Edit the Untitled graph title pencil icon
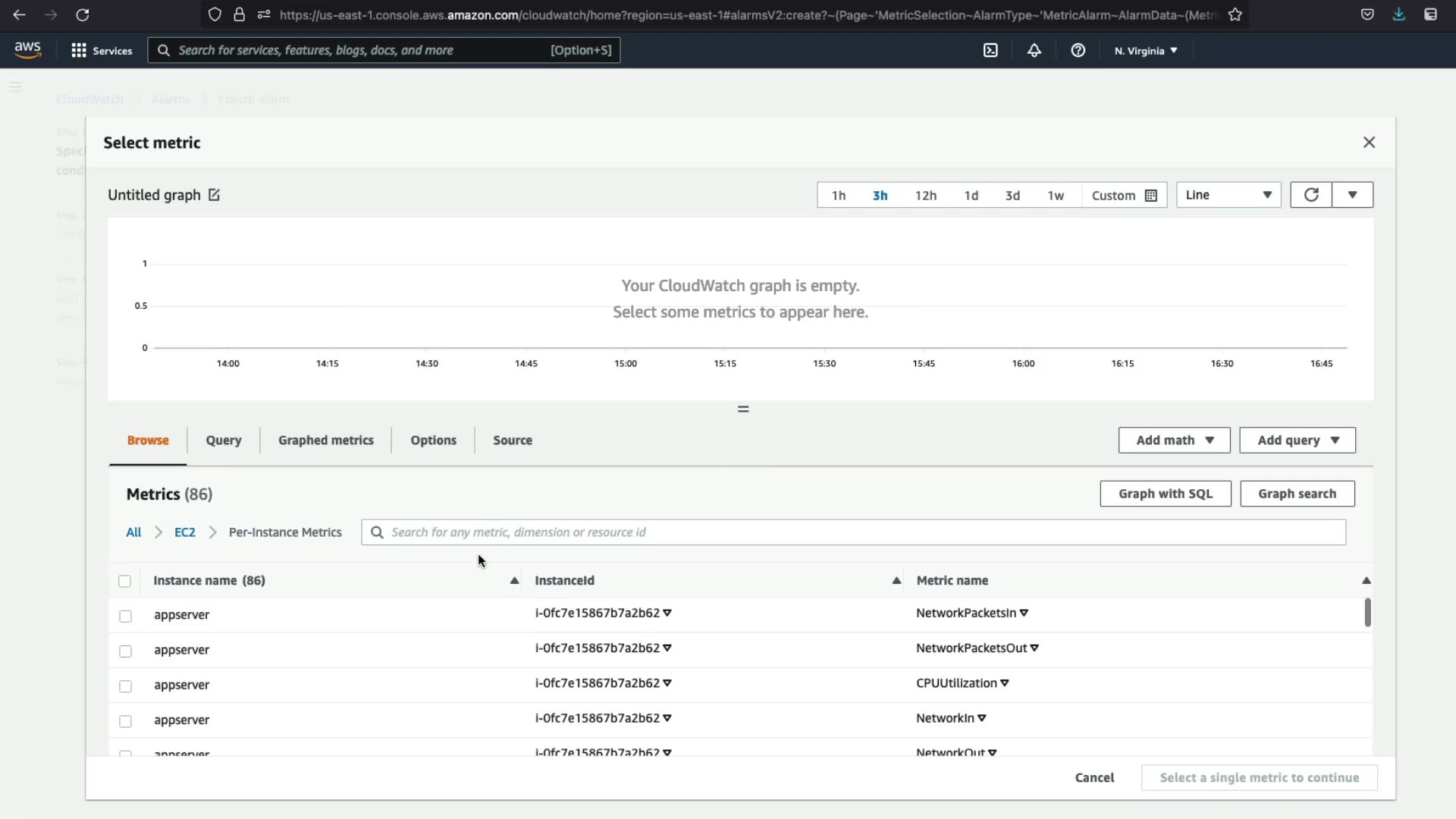This screenshot has height=819, width=1456. click(214, 195)
